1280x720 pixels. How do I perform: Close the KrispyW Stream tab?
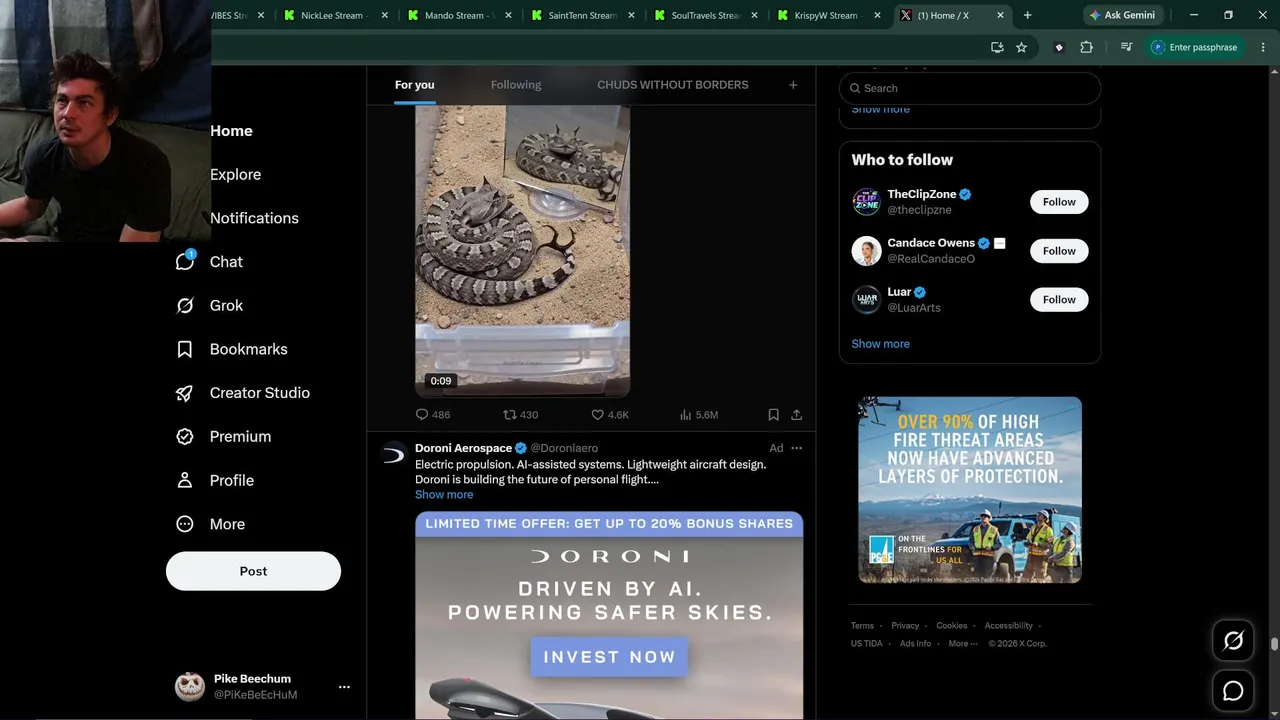point(877,15)
